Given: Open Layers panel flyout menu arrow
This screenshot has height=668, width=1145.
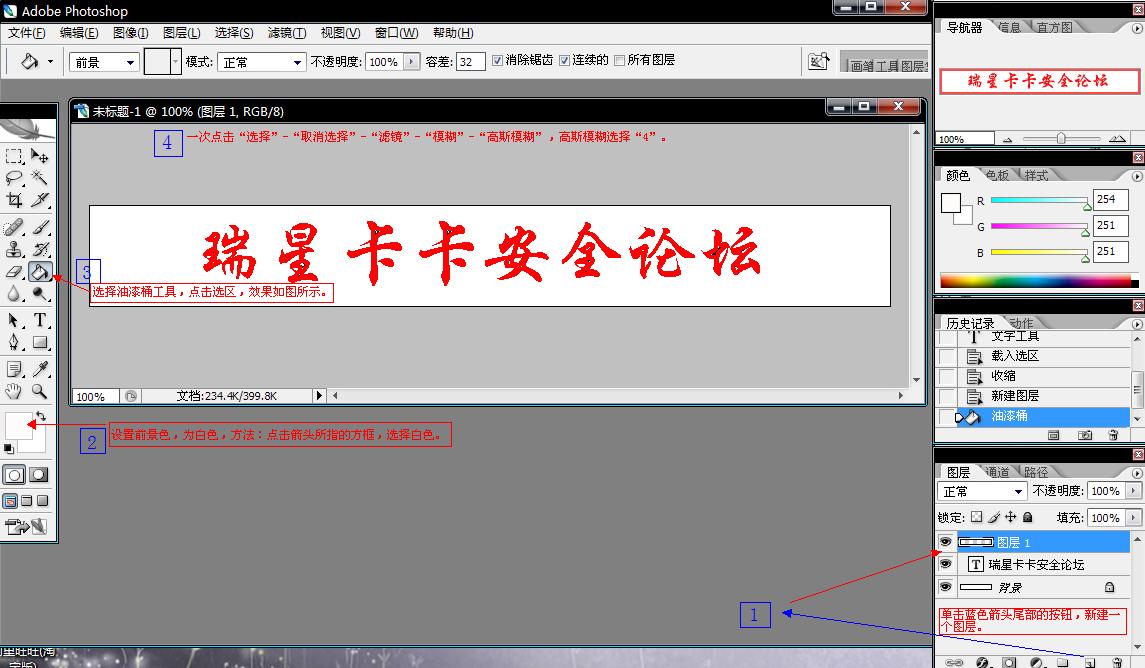Looking at the screenshot, I should 1137,472.
